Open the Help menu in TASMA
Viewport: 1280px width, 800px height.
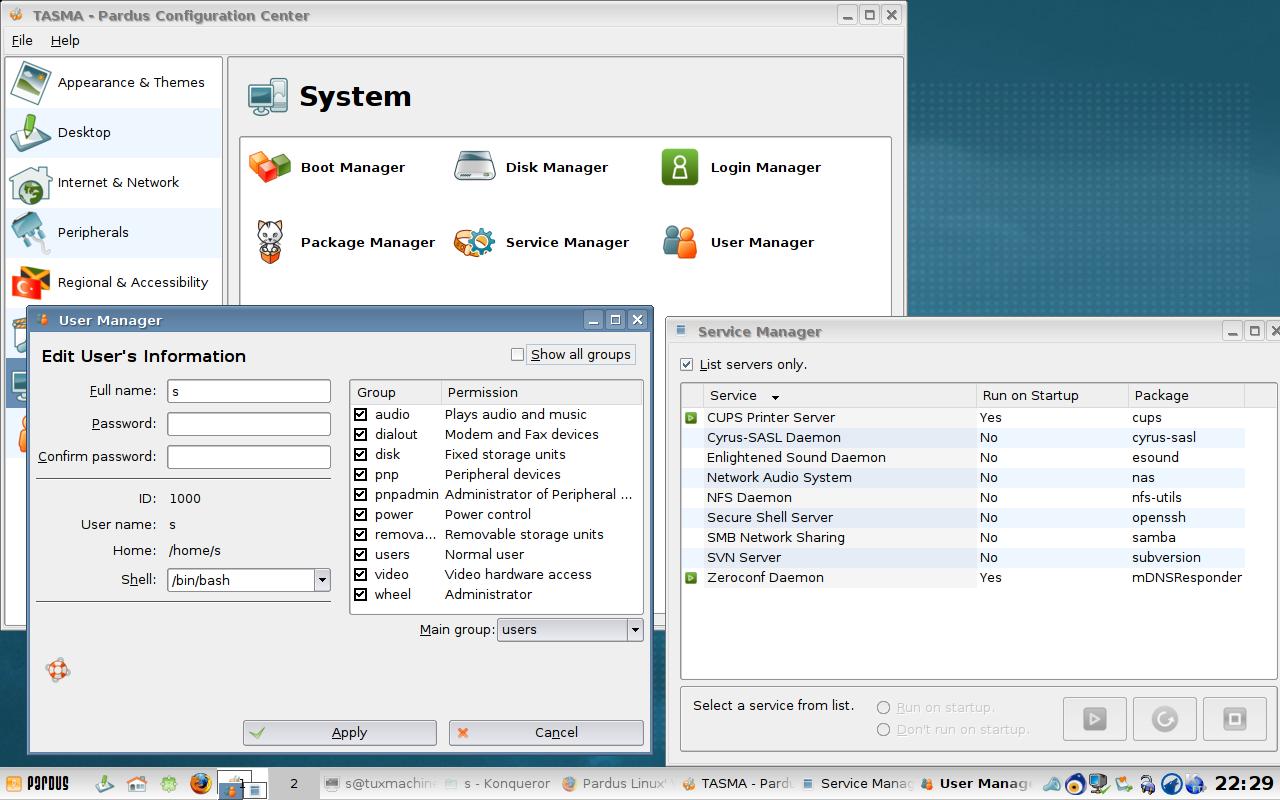[65, 41]
